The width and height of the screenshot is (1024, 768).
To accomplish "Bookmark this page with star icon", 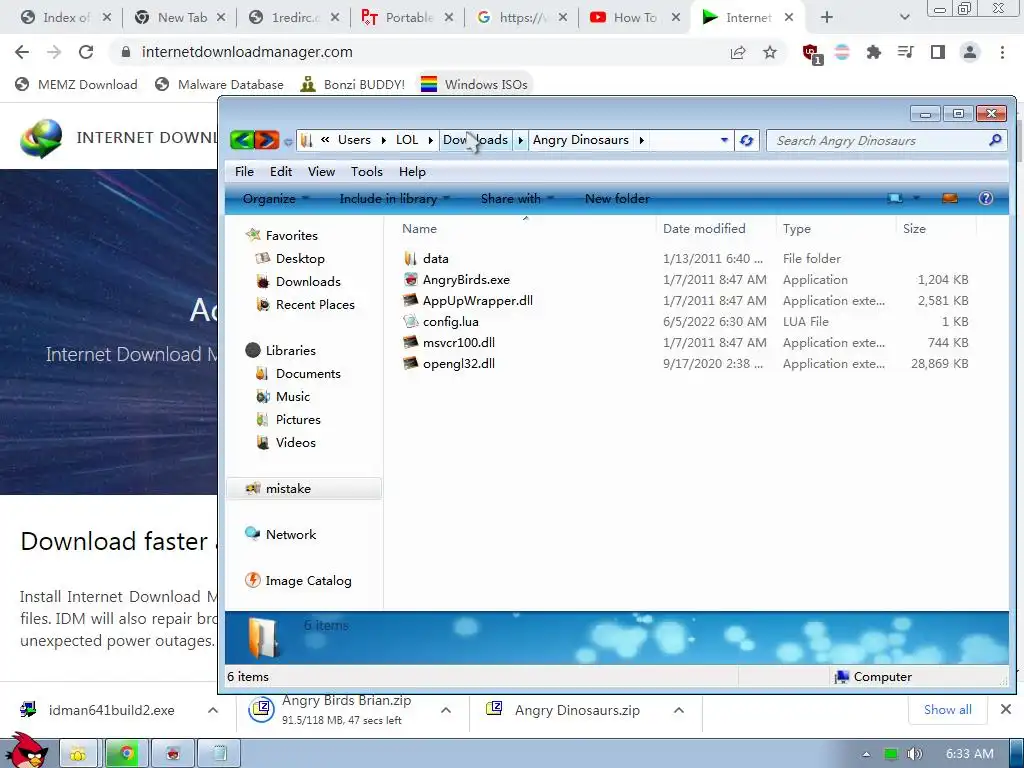I will pos(770,52).
